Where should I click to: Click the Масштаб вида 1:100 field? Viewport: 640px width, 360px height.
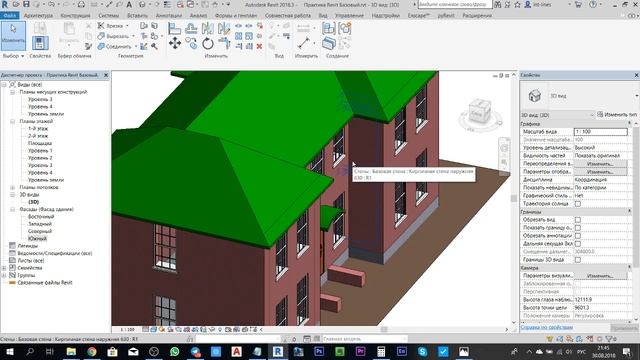[x=600, y=132]
